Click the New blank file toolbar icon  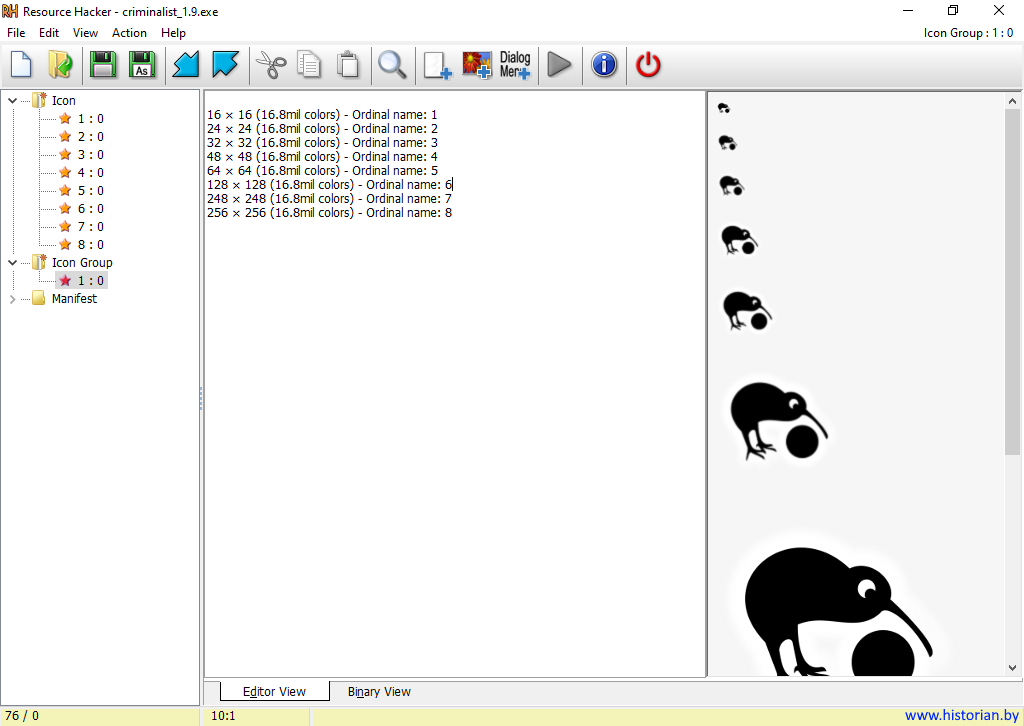click(21, 65)
